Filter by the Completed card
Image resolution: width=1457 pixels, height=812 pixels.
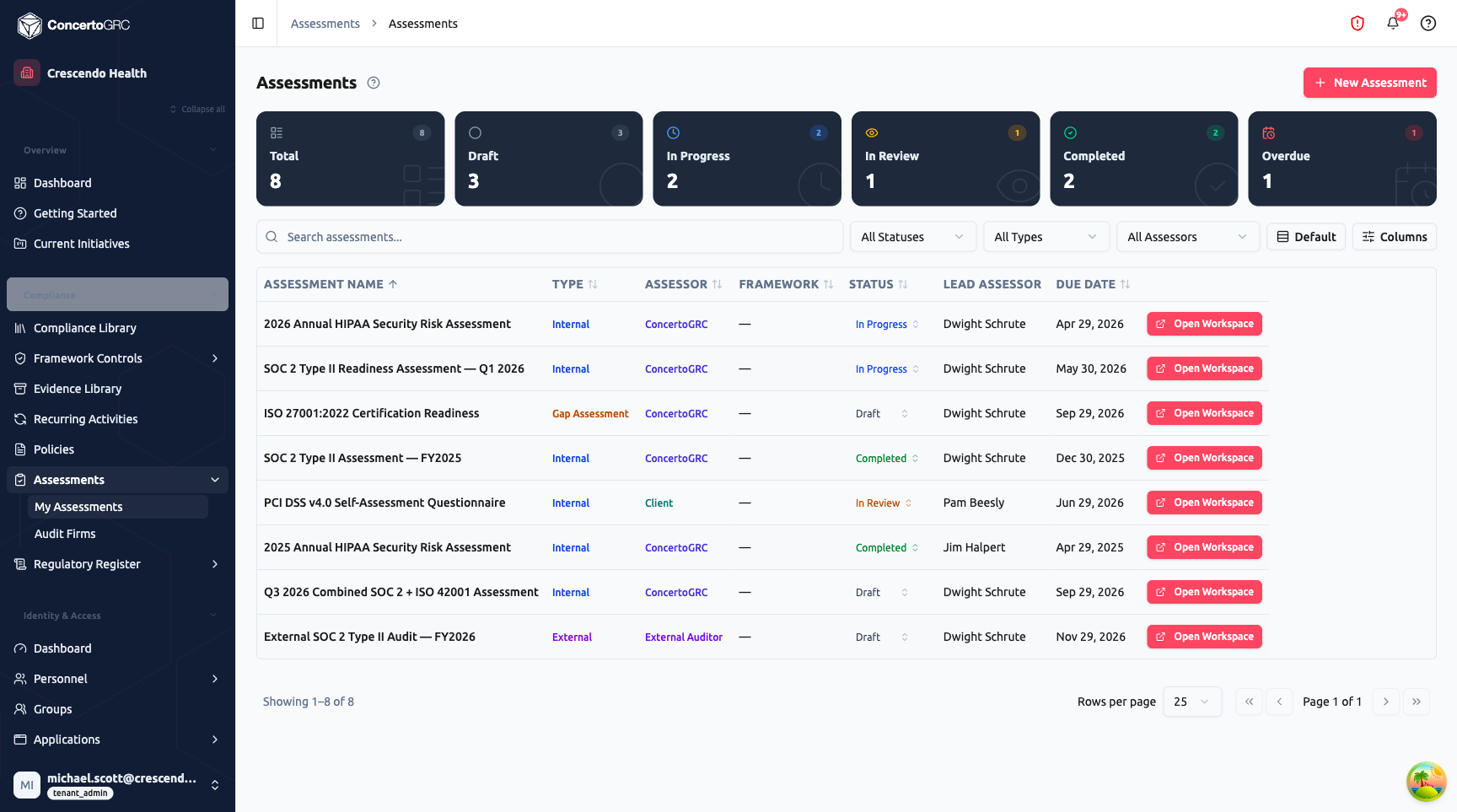point(1144,159)
